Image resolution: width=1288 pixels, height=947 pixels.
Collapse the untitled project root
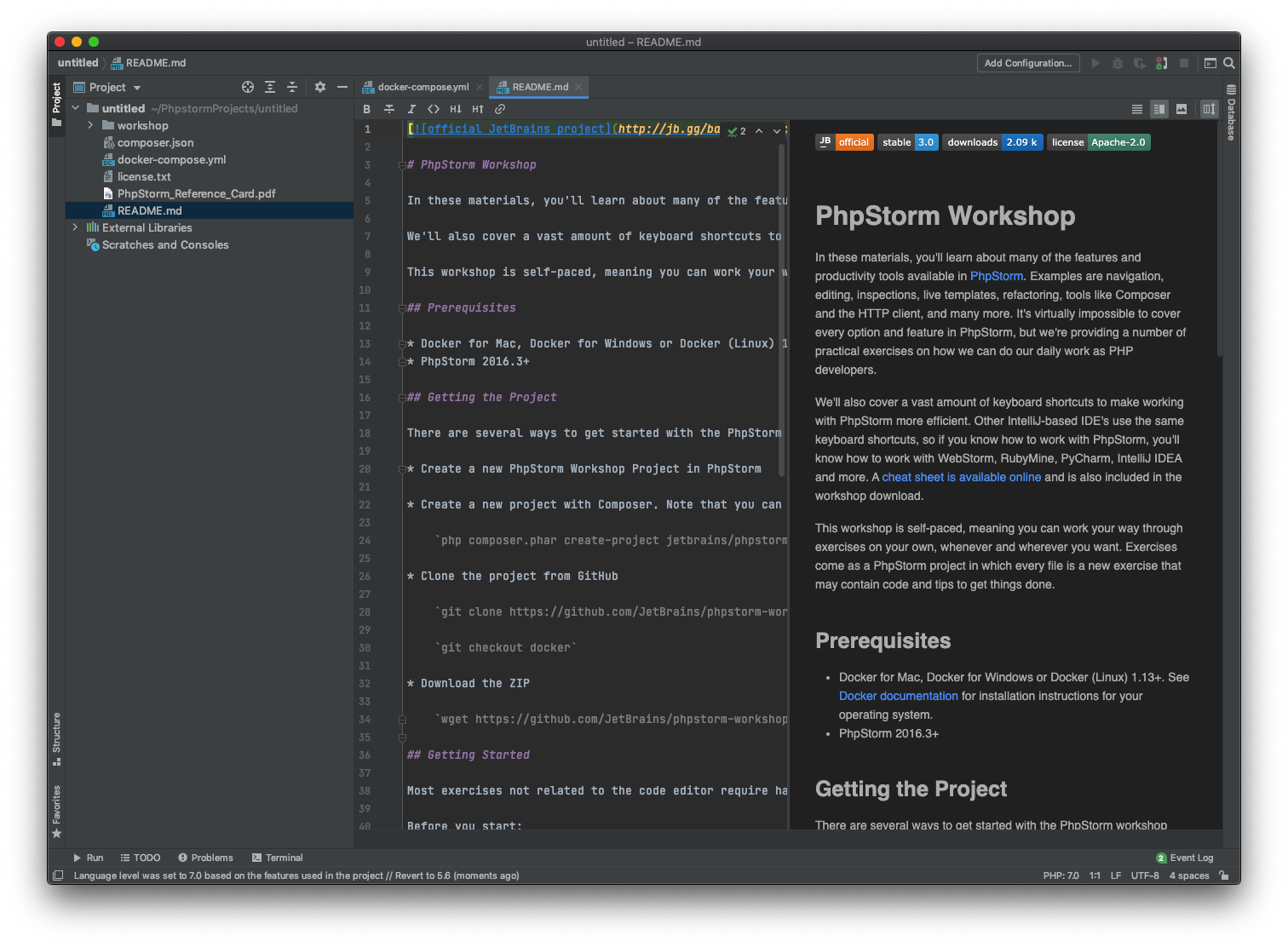[76, 108]
